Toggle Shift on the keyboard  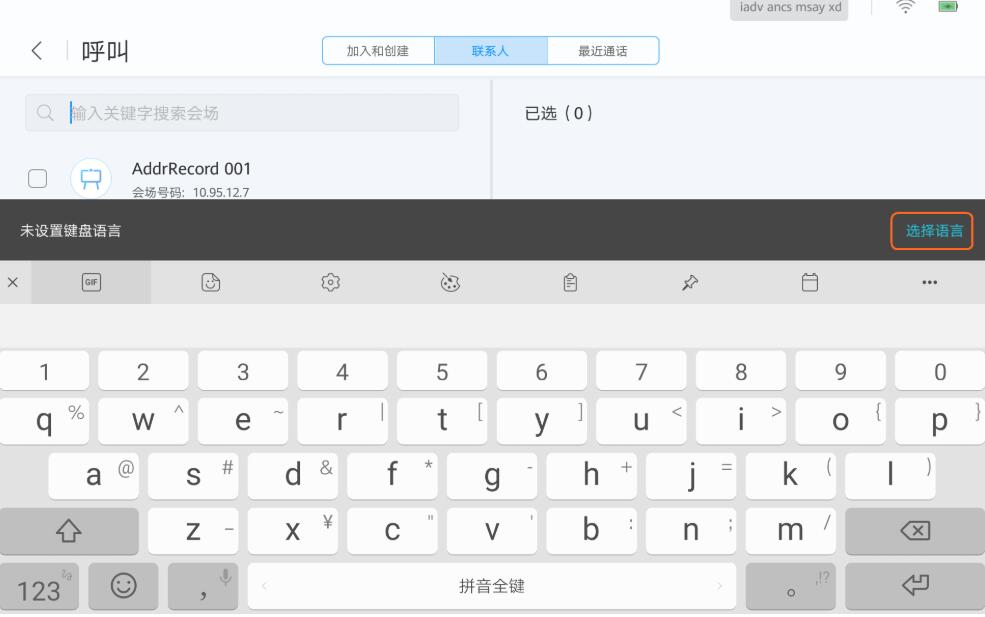click(x=68, y=531)
